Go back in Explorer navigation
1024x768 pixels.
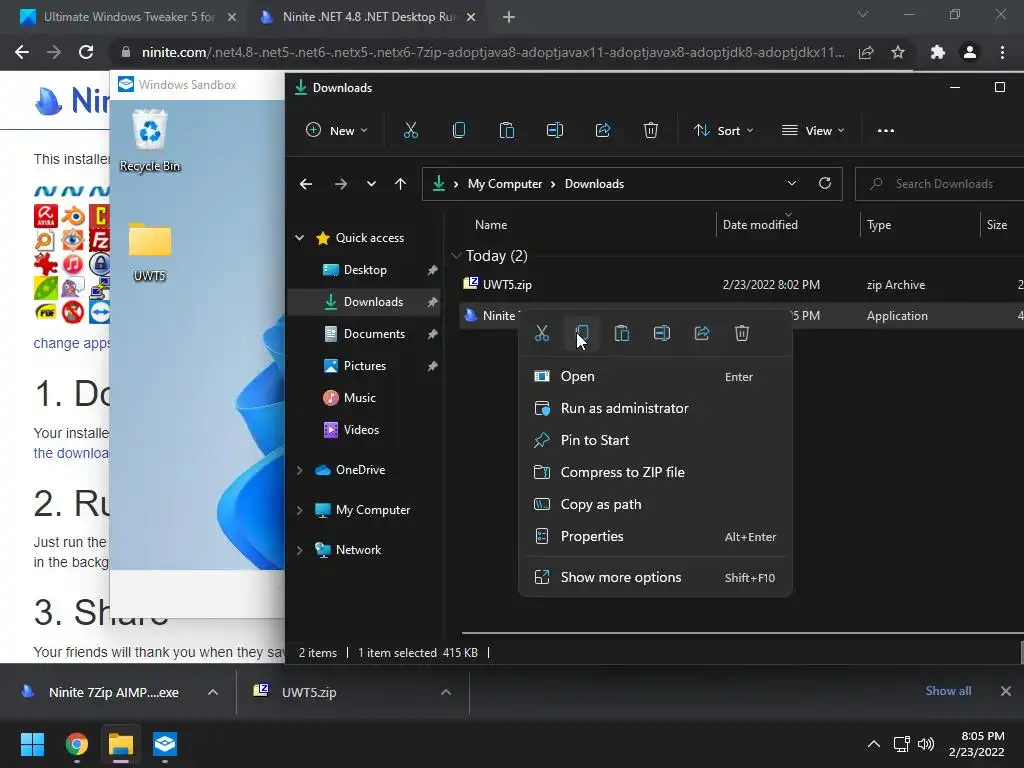(306, 184)
